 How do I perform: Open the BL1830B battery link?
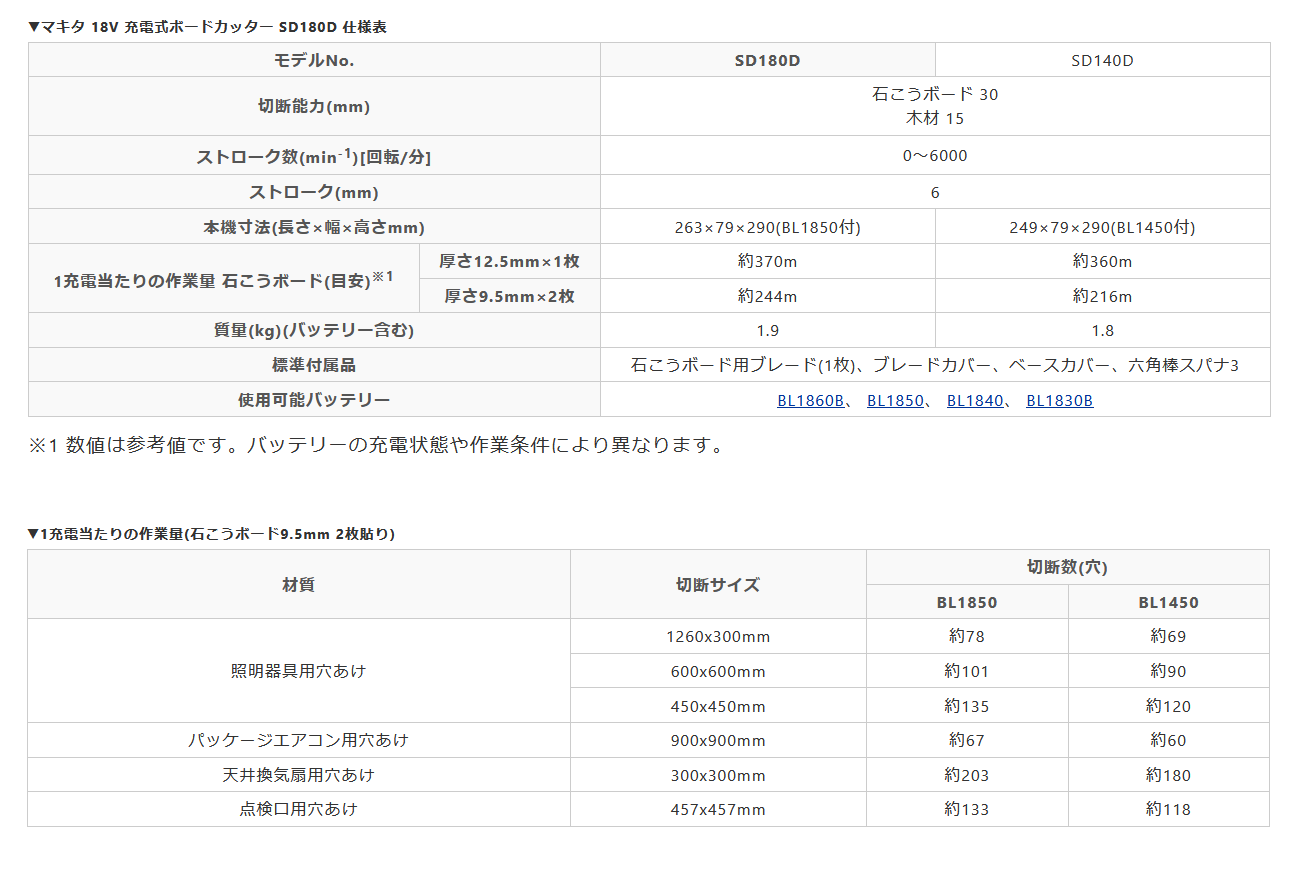tap(1060, 400)
